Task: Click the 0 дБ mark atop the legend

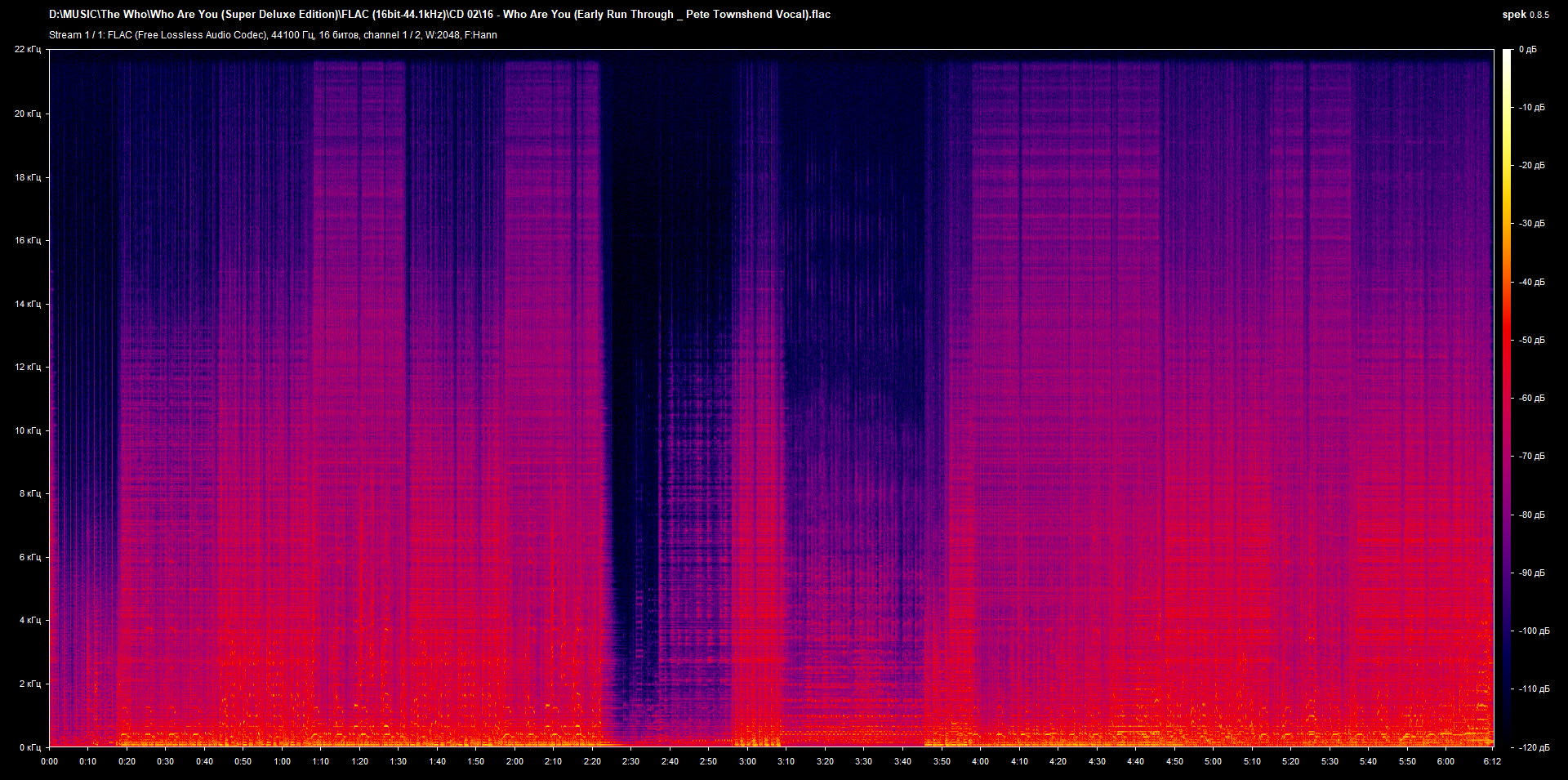Action: (x=1529, y=48)
